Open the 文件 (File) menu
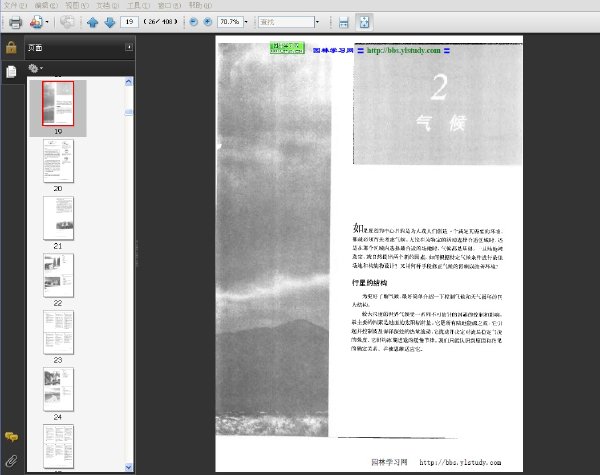The image size is (600, 475). click(15, 5)
